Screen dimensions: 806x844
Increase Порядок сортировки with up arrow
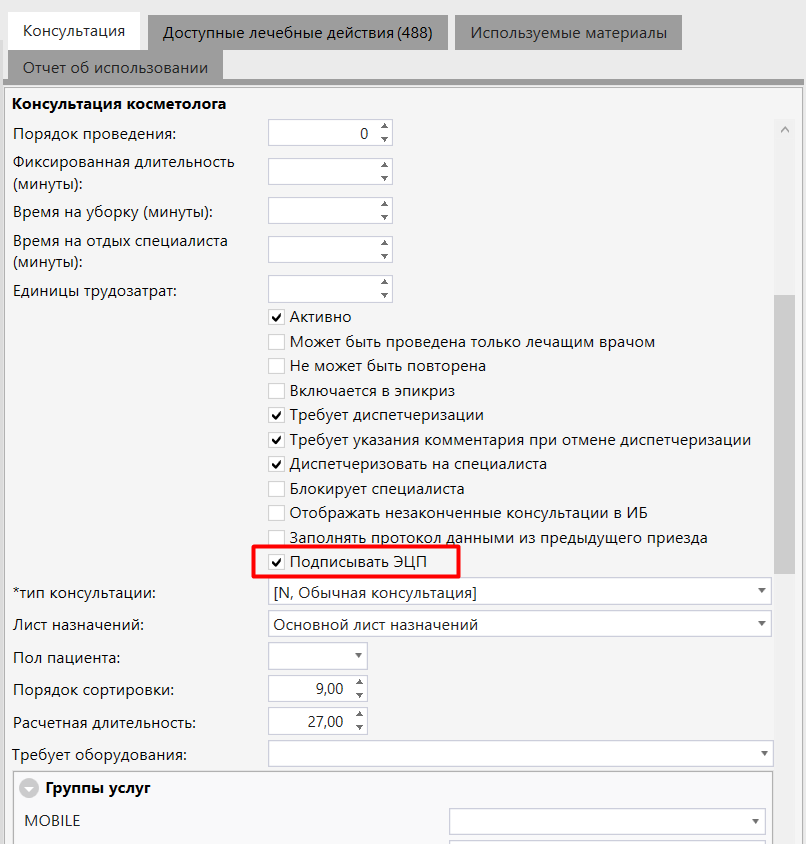[x=360, y=683]
